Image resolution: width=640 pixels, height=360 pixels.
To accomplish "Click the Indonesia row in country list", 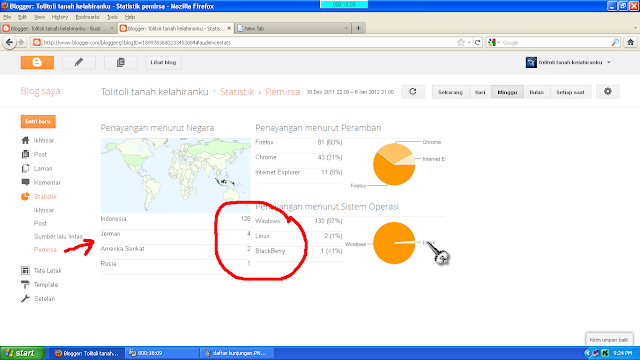I will (x=176, y=219).
